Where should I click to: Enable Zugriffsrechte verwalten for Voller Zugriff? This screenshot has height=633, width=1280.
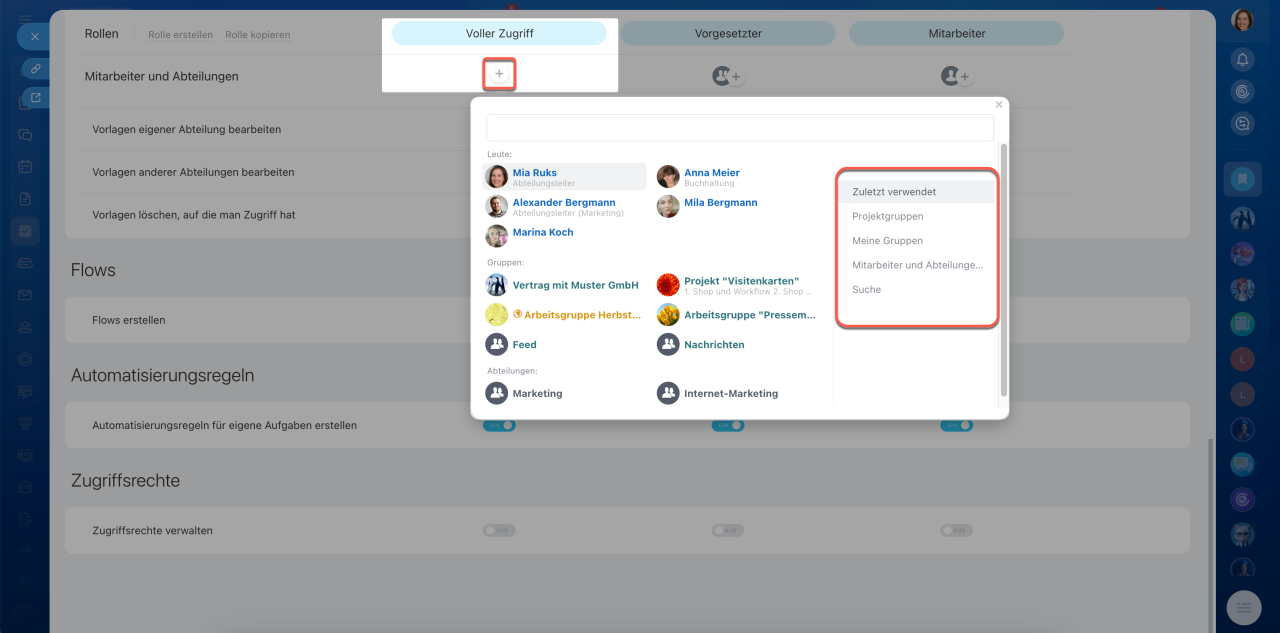pos(499,531)
